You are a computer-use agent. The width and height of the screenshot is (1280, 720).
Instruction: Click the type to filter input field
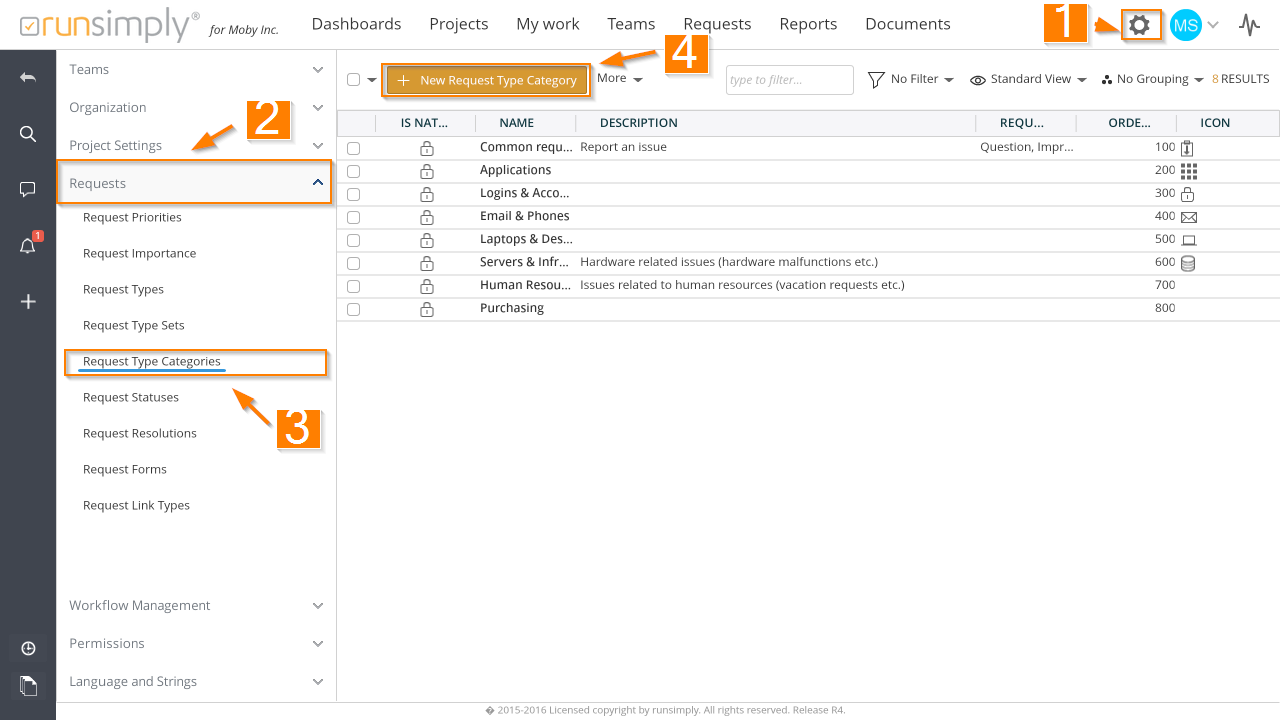pyautogui.click(x=789, y=80)
